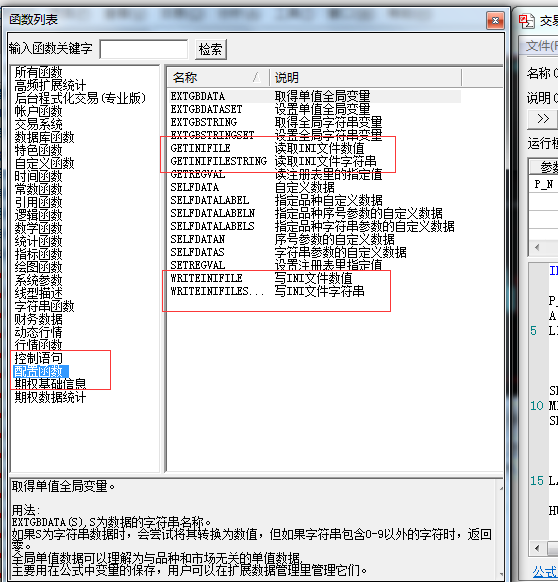The width and height of the screenshot is (558, 582).
Task: Select the WRITEINIFILES... function row
Action: [x=315, y=291]
